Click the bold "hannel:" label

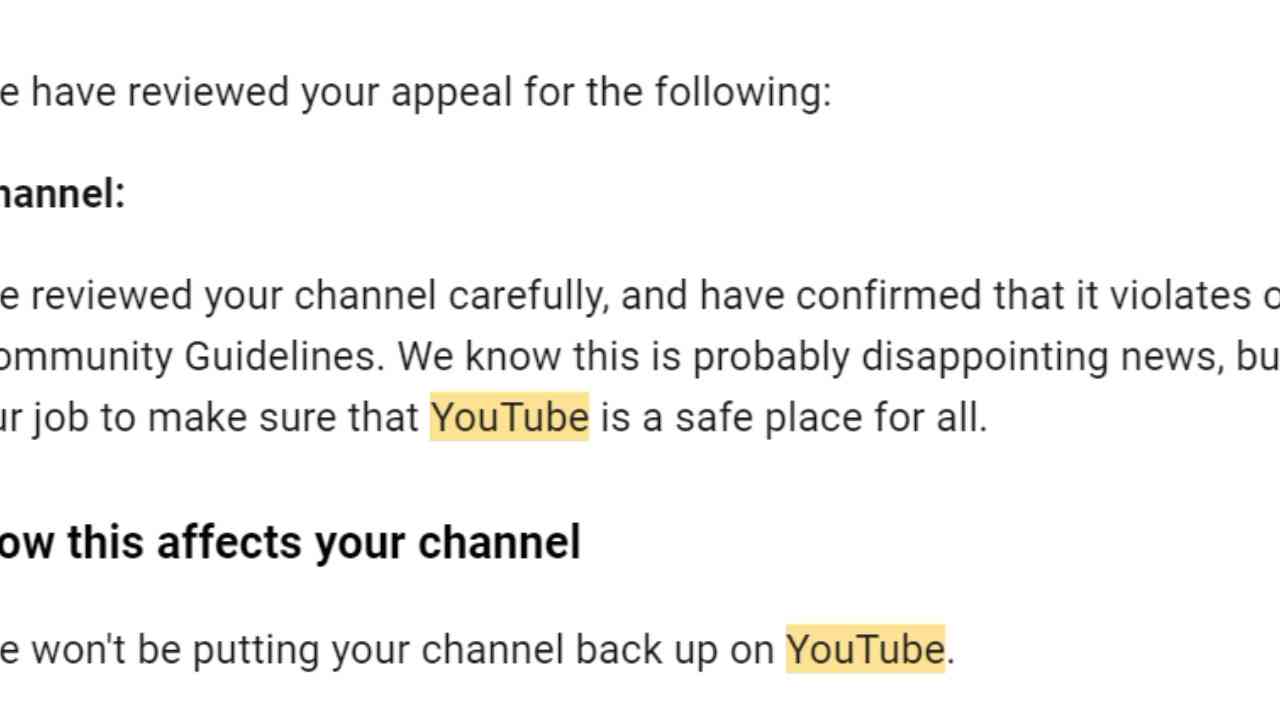point(62,194)
